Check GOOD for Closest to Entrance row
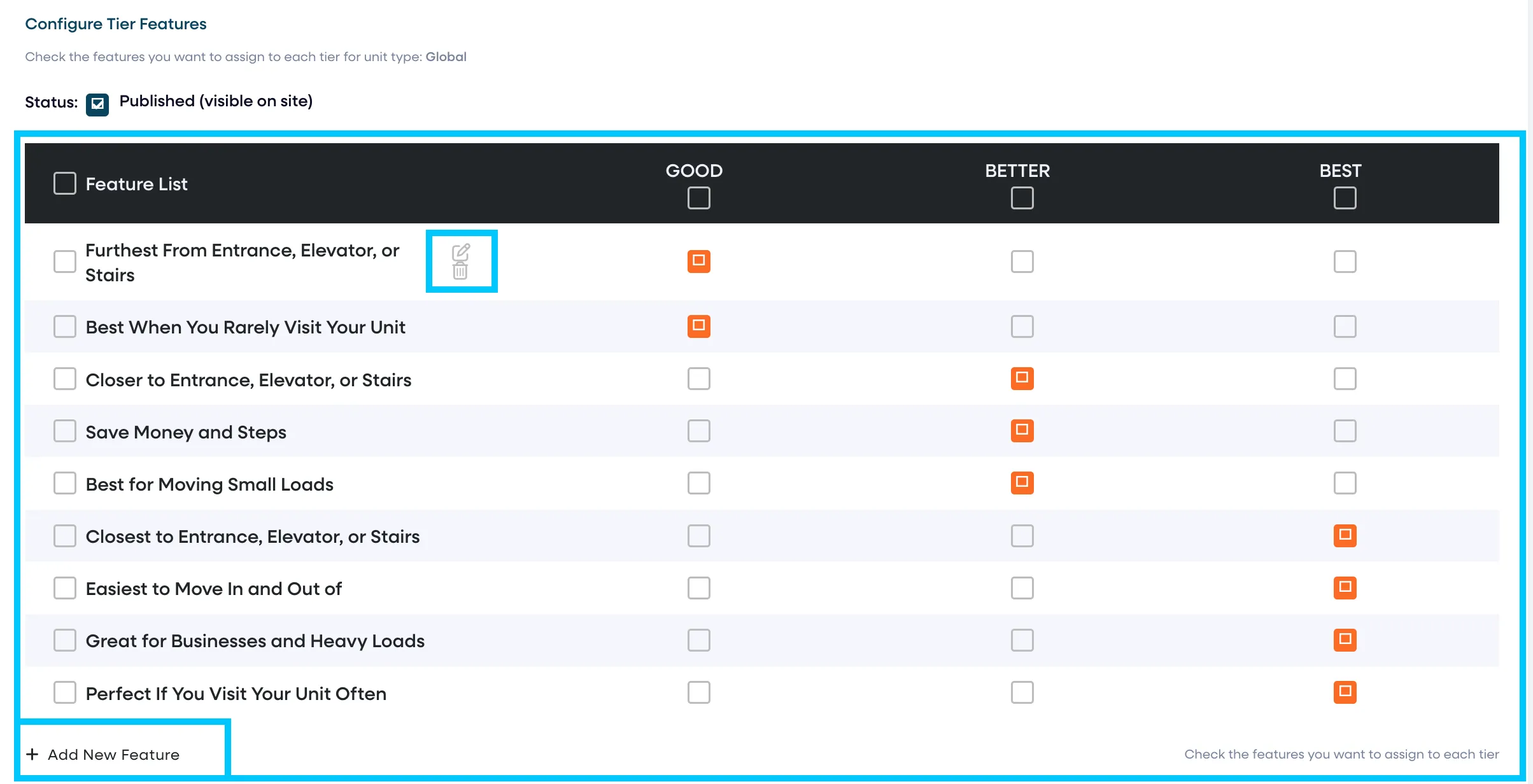This screenshot has width=1533, height=784. (x=699, y=536)
